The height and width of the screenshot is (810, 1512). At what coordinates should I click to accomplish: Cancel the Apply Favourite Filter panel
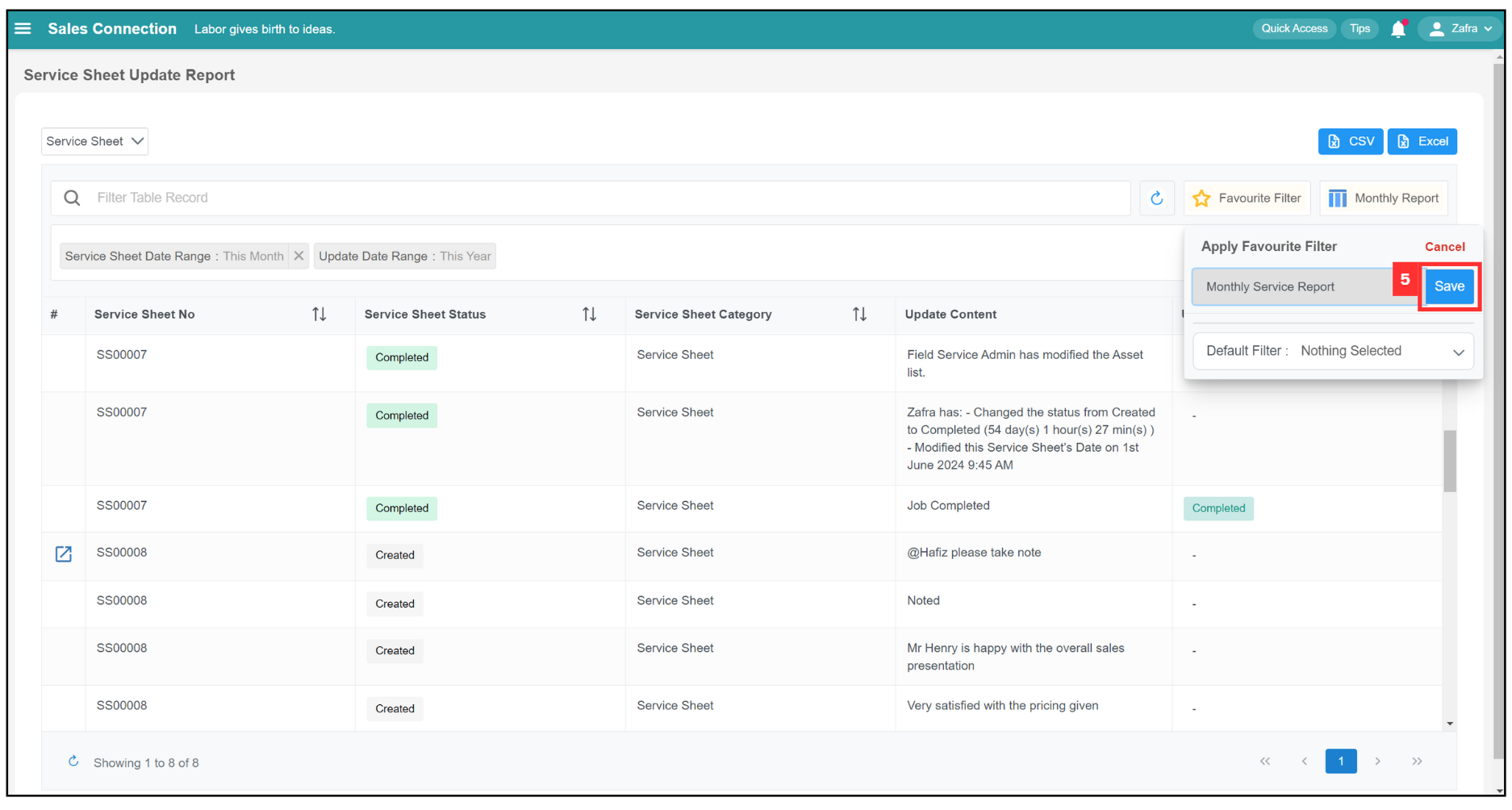click(1444, 247)
